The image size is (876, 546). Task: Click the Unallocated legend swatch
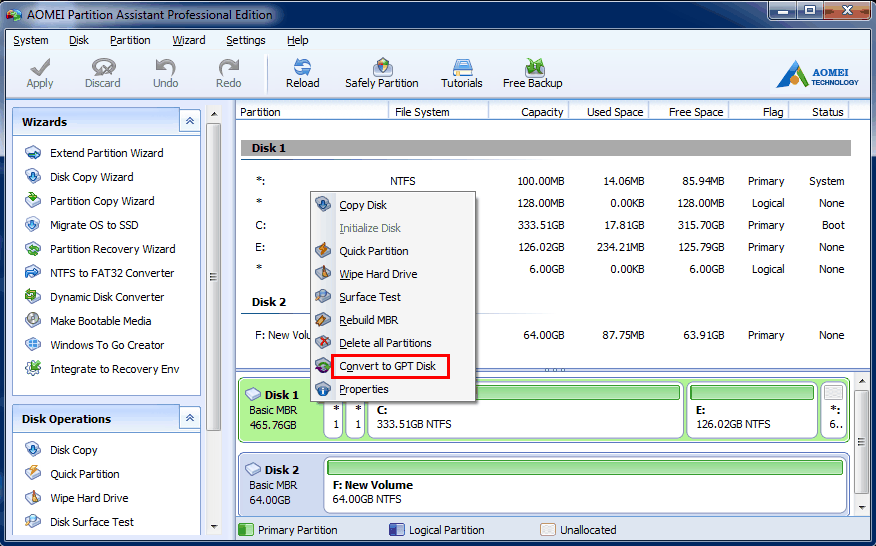coord(548,529)
